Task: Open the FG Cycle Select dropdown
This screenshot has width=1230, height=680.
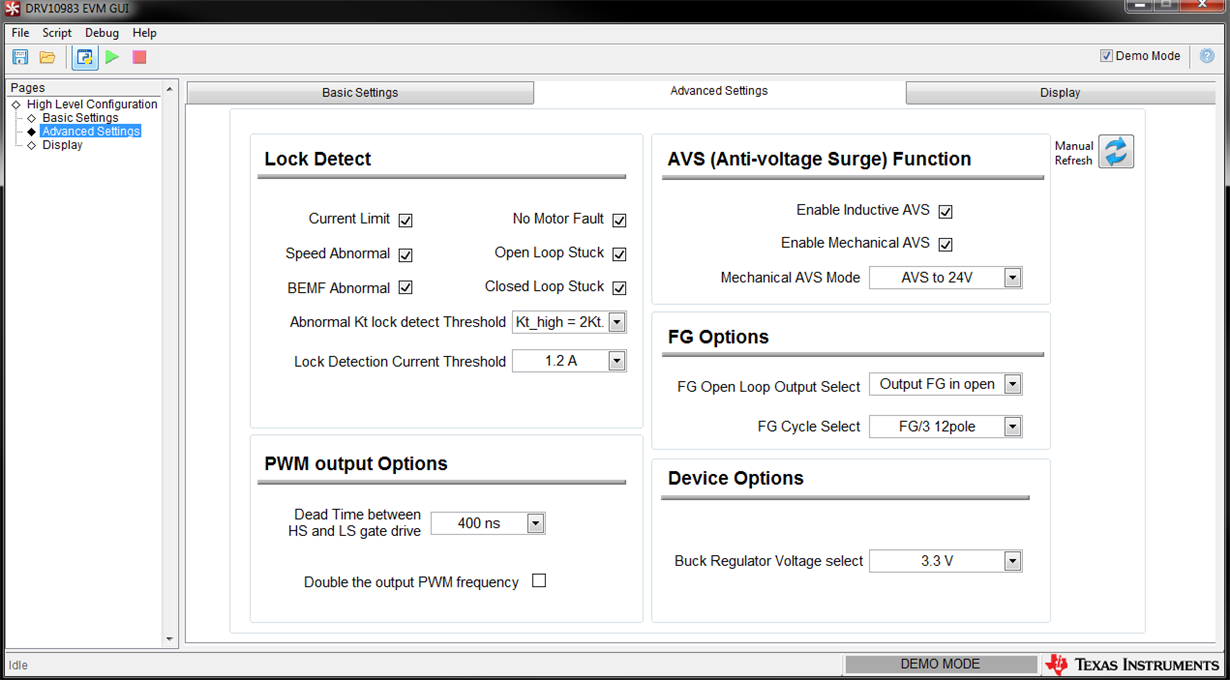Action: tap(946, 427)
